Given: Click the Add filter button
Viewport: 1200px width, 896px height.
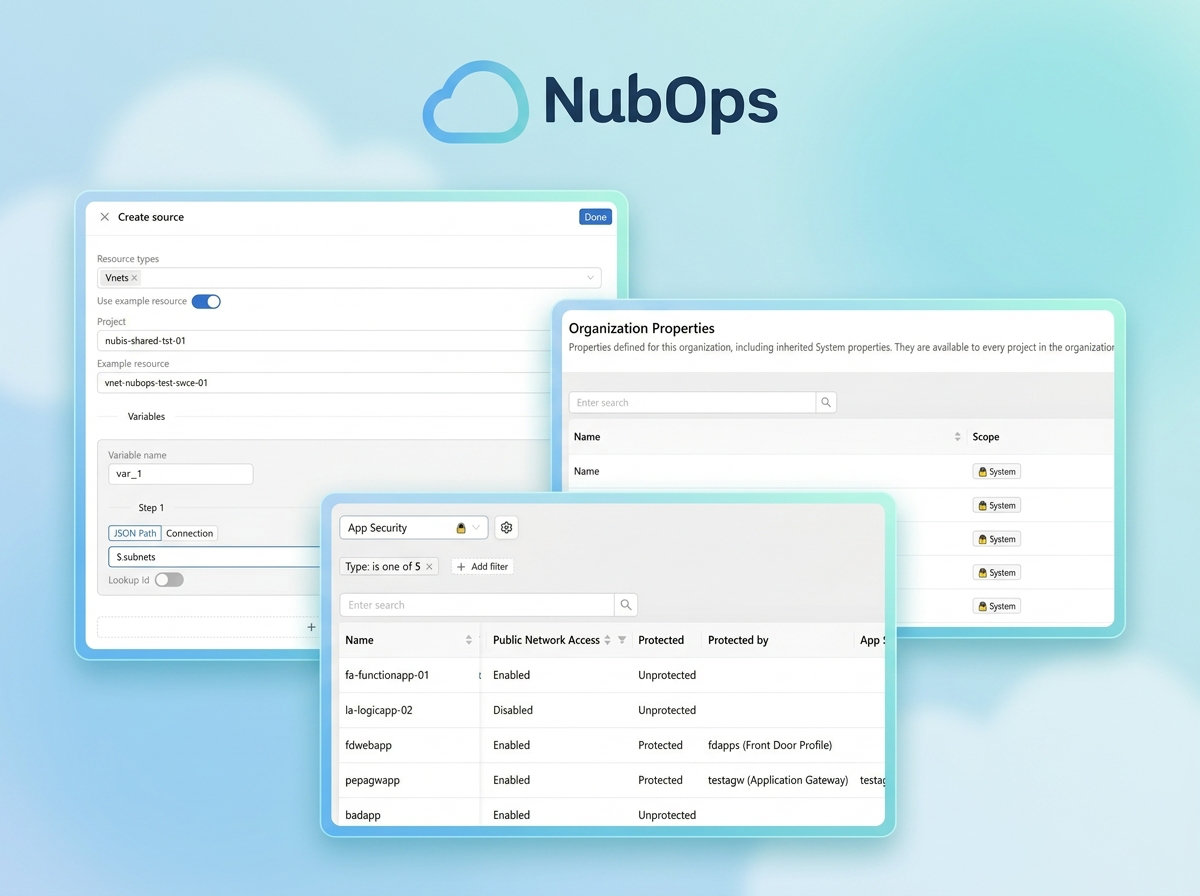Looking at the screenshot, I should click(x=482, y=566).
